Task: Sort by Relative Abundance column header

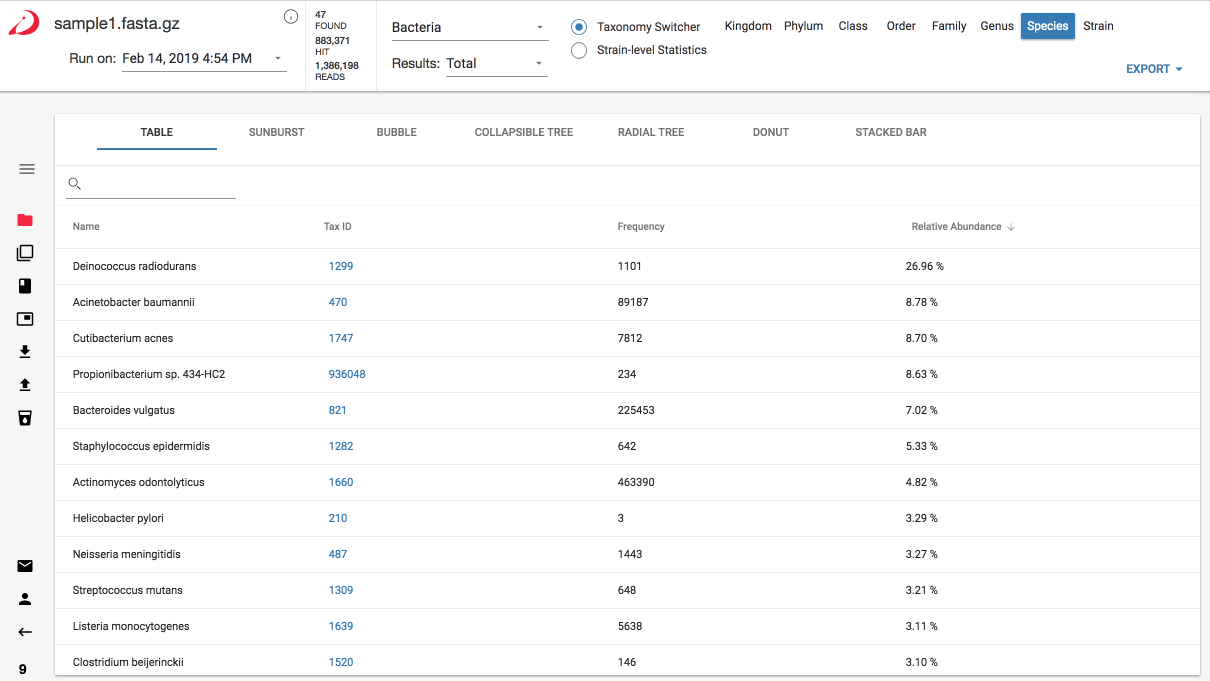Action: (956, 227)
